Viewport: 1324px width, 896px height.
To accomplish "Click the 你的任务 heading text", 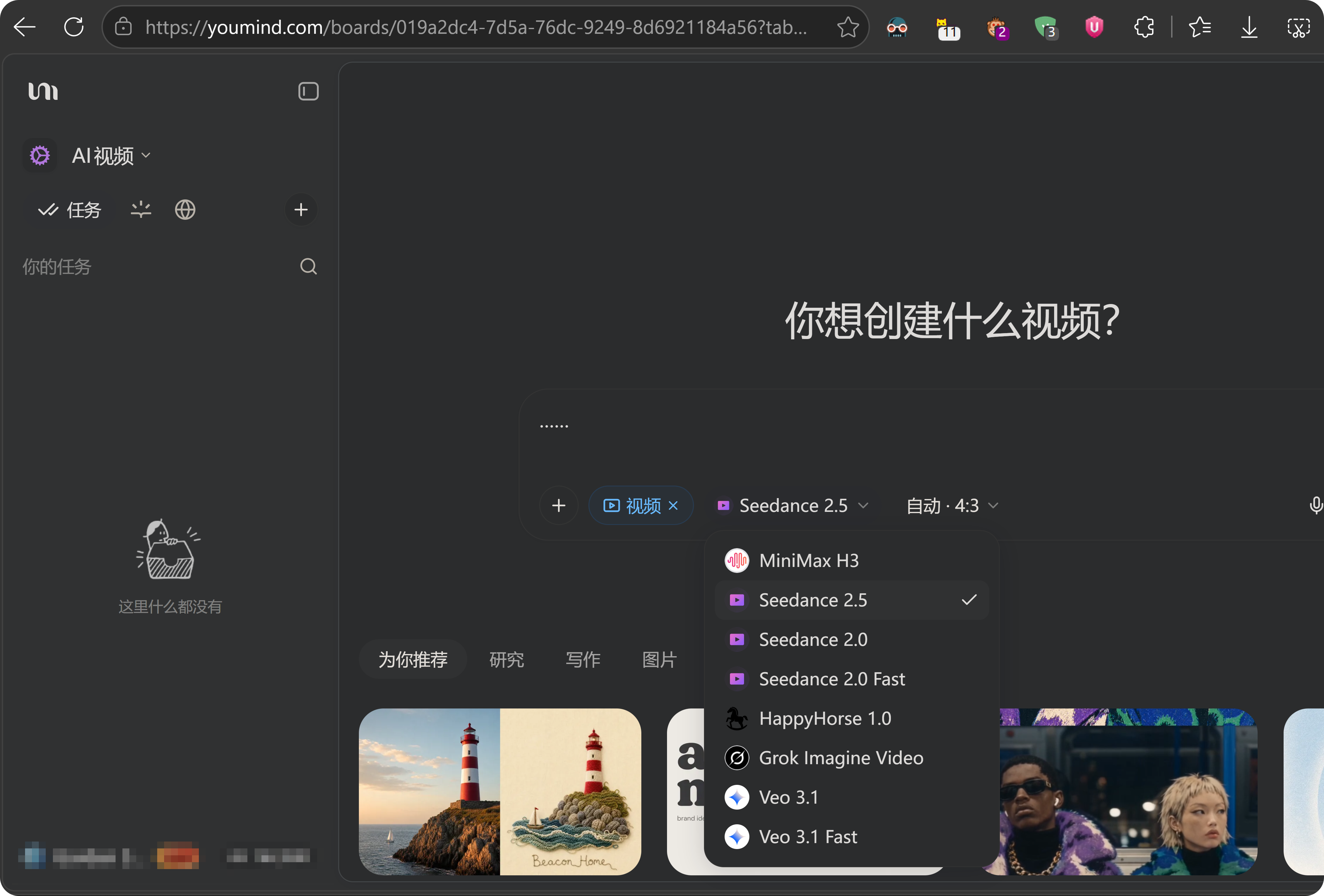I will tap(57, 267).
